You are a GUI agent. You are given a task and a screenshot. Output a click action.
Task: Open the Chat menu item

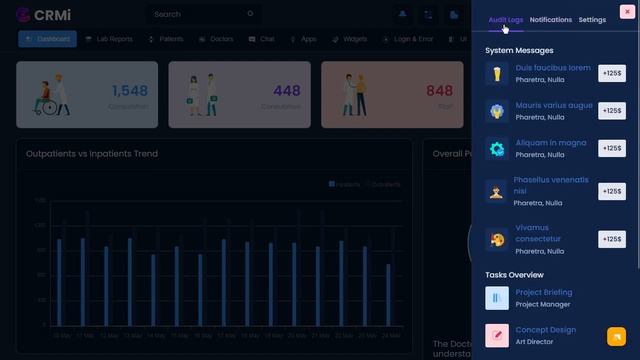pos(262,39)
